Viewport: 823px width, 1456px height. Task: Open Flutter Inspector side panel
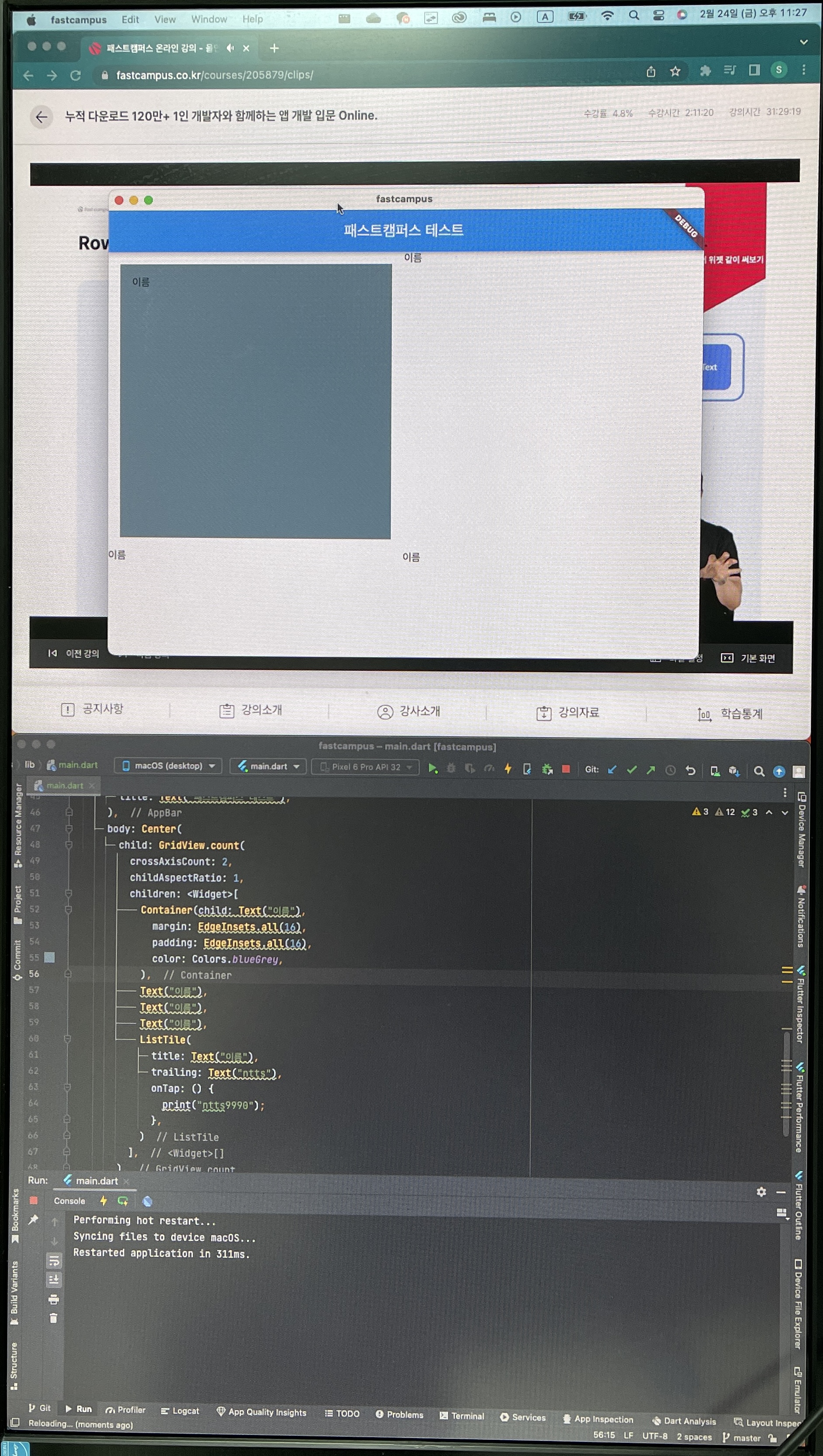coord(800,1004)
